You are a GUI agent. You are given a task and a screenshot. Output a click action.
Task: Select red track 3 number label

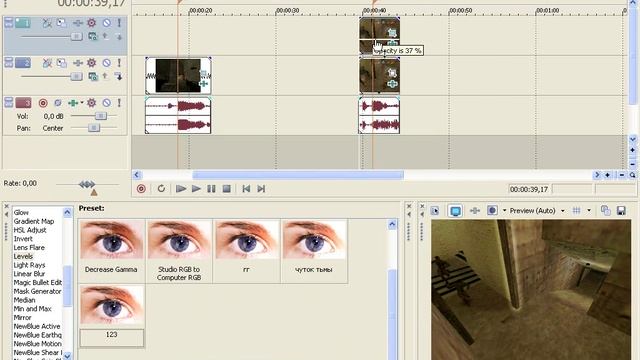[x=23, y=102]
